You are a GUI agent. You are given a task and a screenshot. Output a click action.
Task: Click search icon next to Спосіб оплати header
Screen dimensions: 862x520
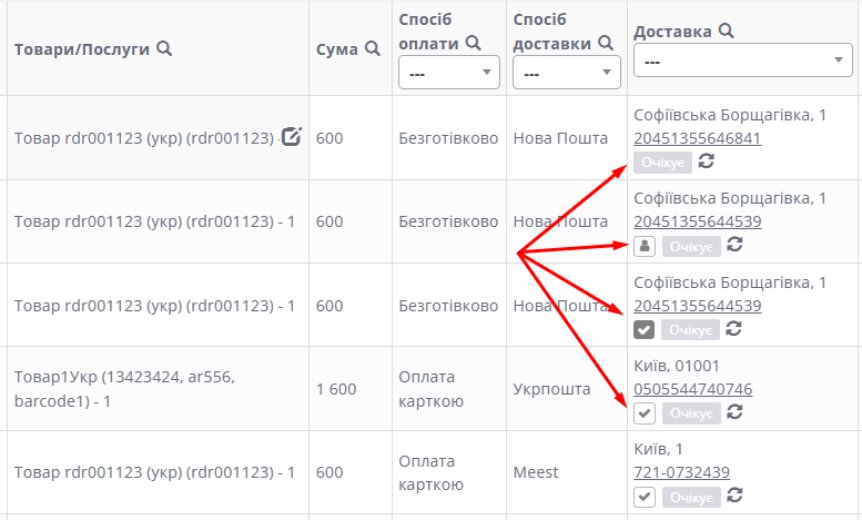[x=474, y=42]
